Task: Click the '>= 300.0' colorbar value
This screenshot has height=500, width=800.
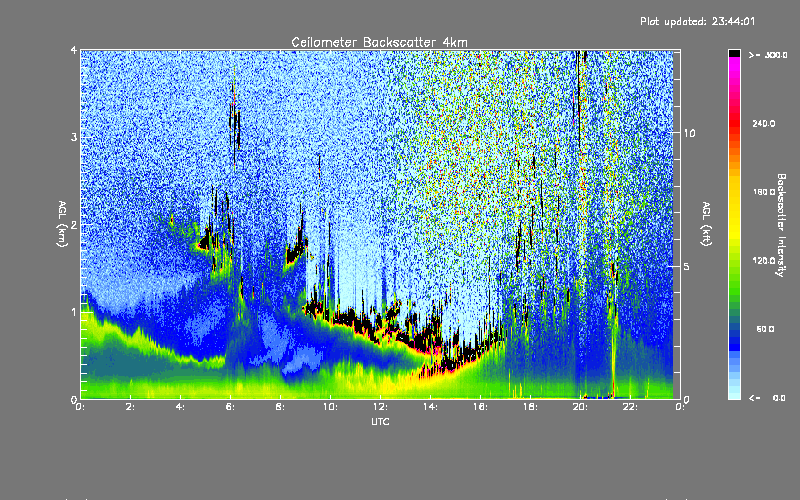Action: (x=768, y=55)
